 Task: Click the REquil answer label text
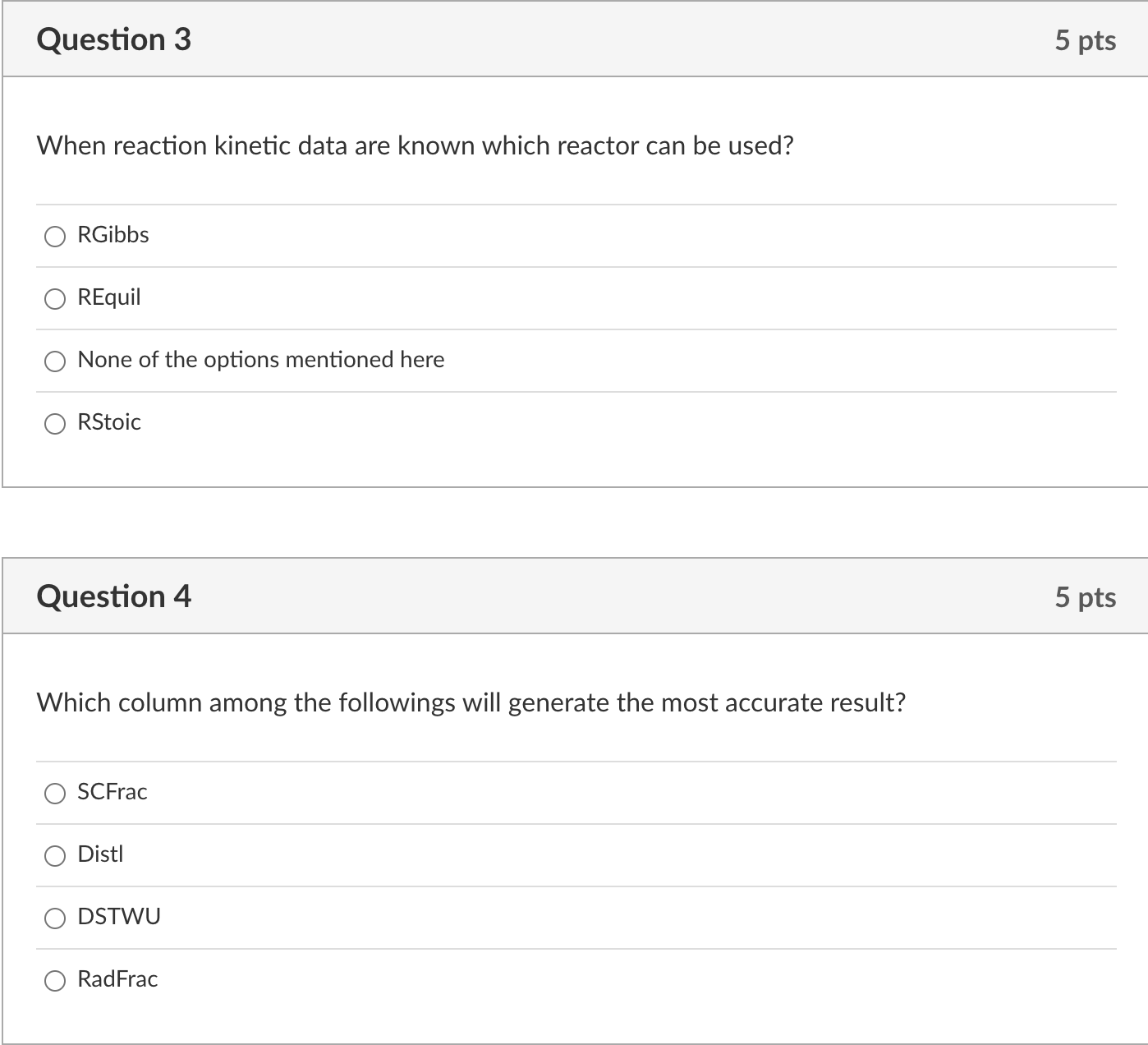[x=109, y=297]
